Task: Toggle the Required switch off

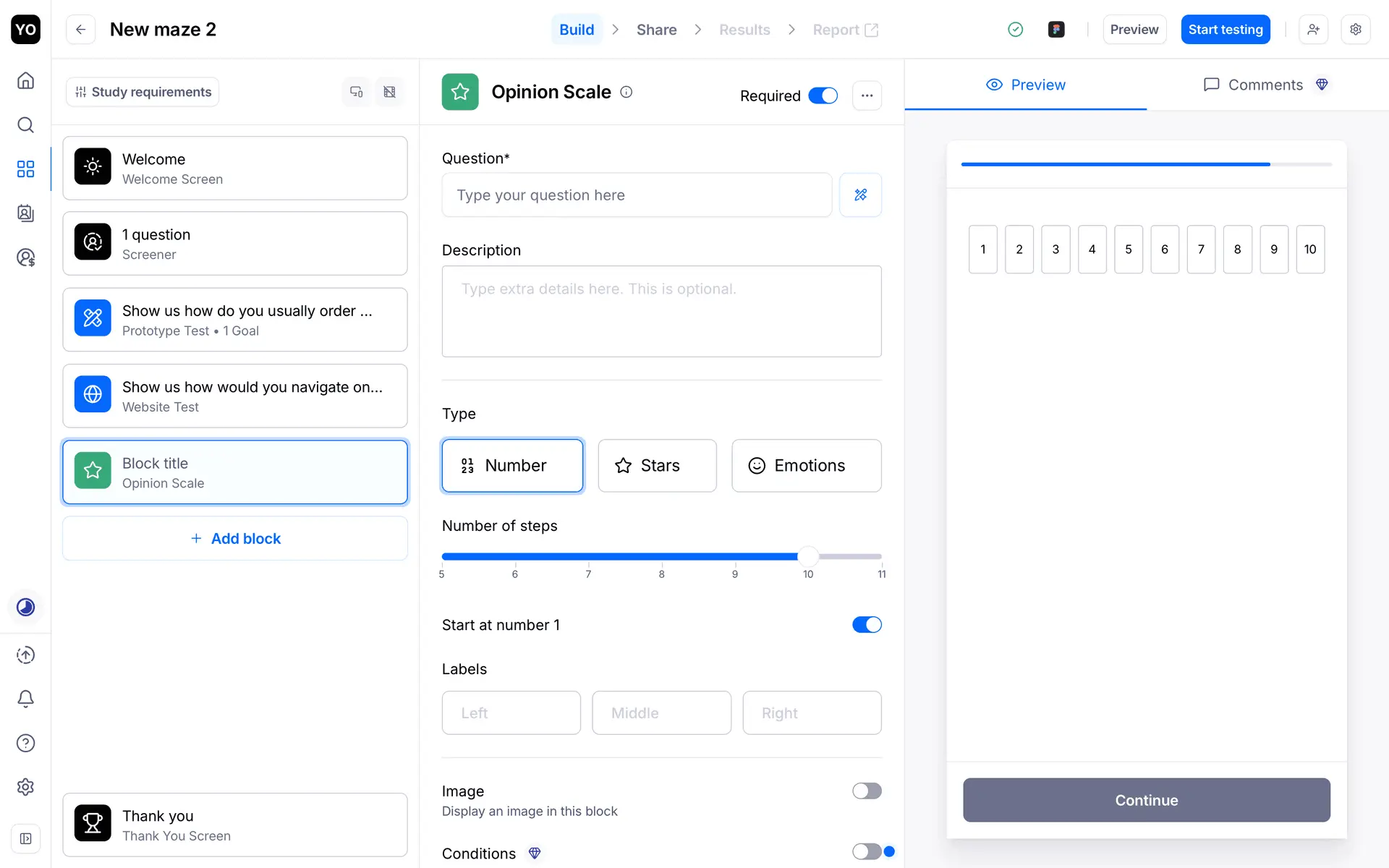Action: (823, 95)
